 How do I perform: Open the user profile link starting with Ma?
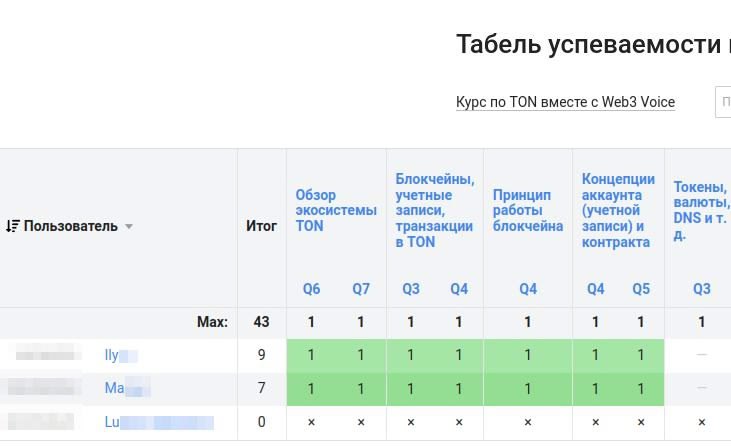126,388
